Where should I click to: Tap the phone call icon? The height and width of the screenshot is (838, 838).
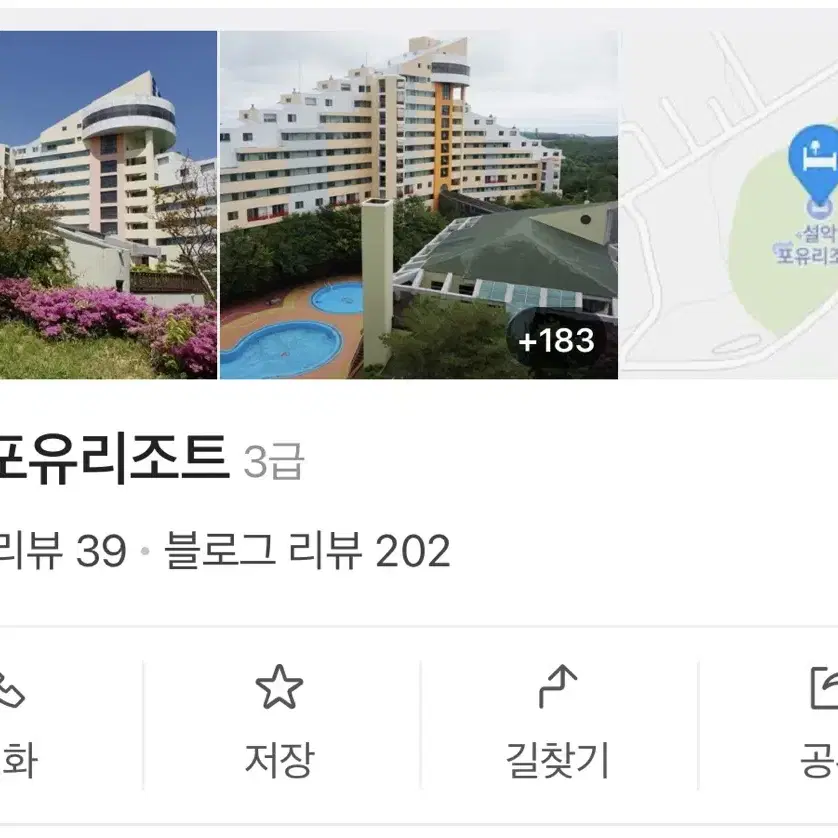(x=11, y=689)
